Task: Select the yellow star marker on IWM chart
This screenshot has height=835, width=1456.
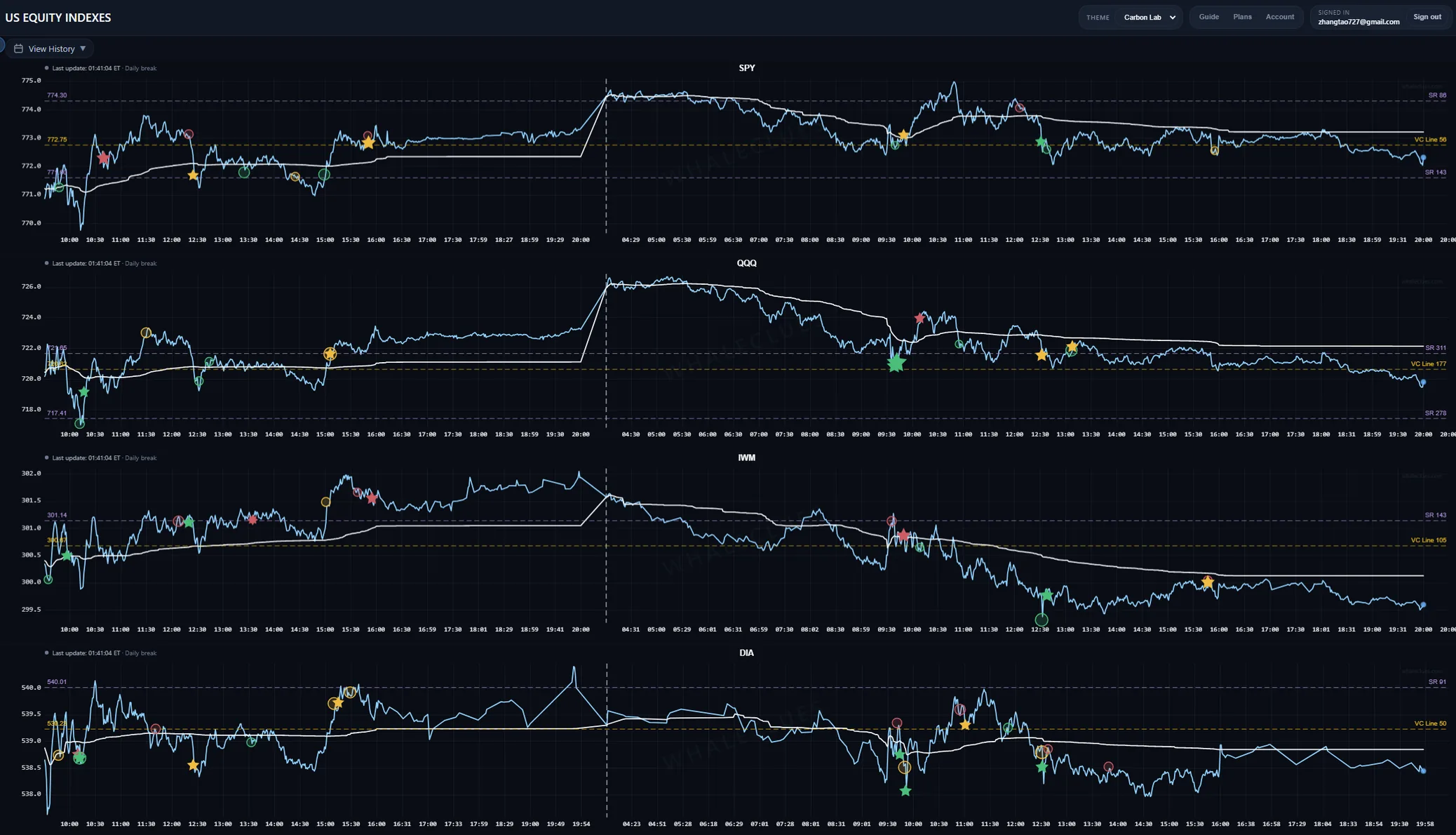Action: tap(1207, 582)
